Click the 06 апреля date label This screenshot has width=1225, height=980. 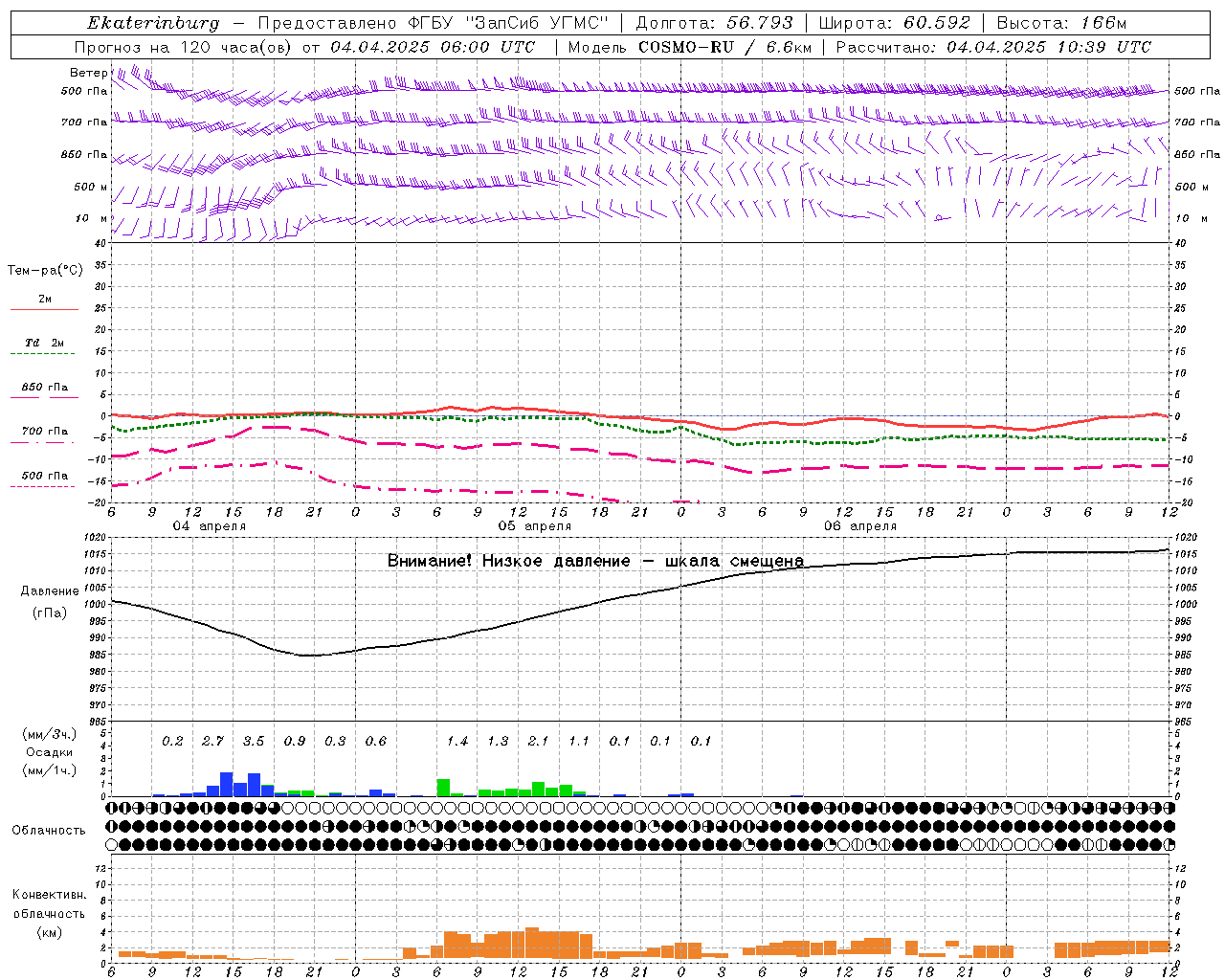click(x=860, y=526)
